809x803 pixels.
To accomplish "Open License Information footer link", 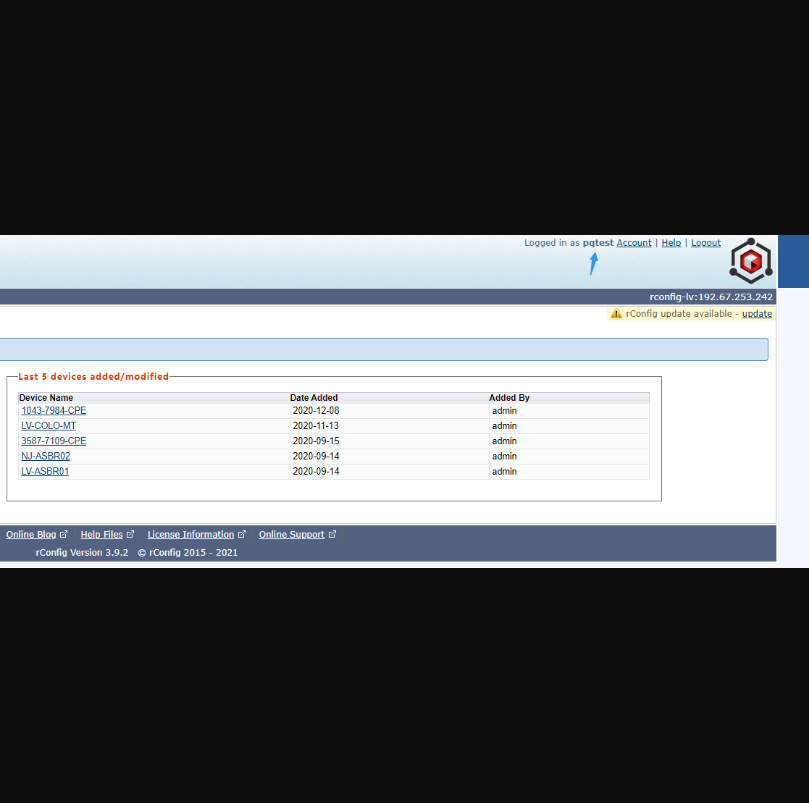I will click(x=190, y=535).
